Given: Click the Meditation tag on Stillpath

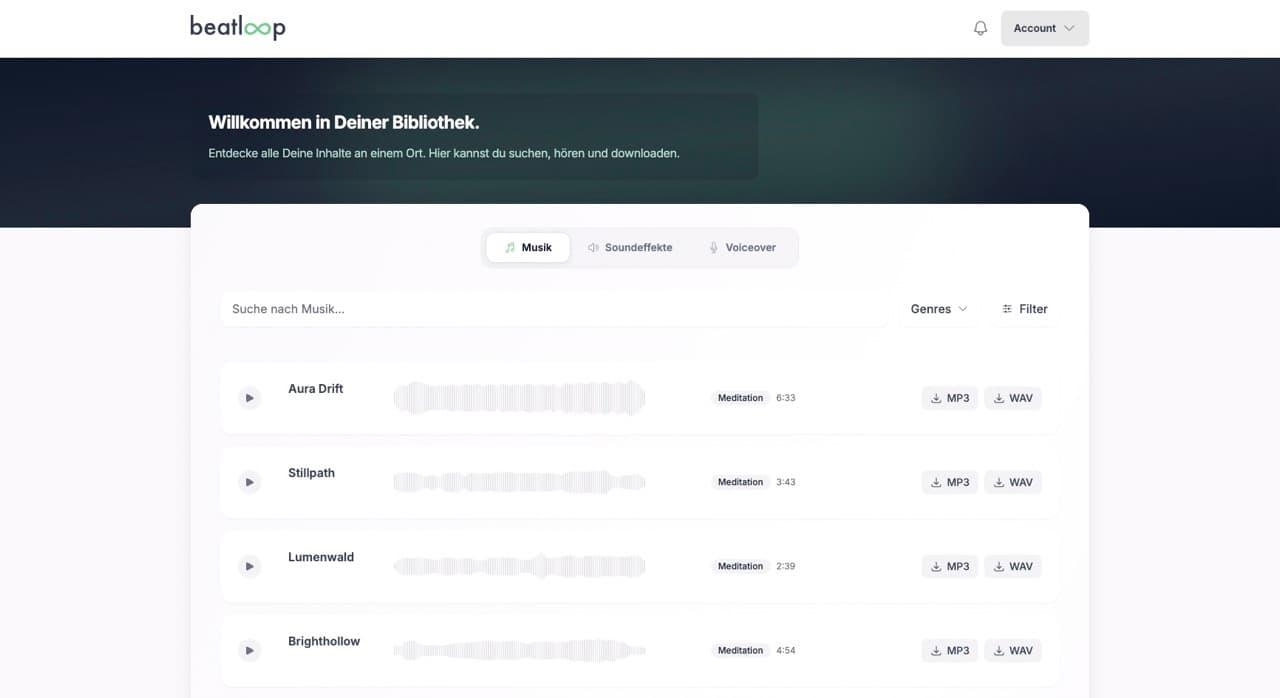Looking at the screenshot, I should click(x=740, y=482).
